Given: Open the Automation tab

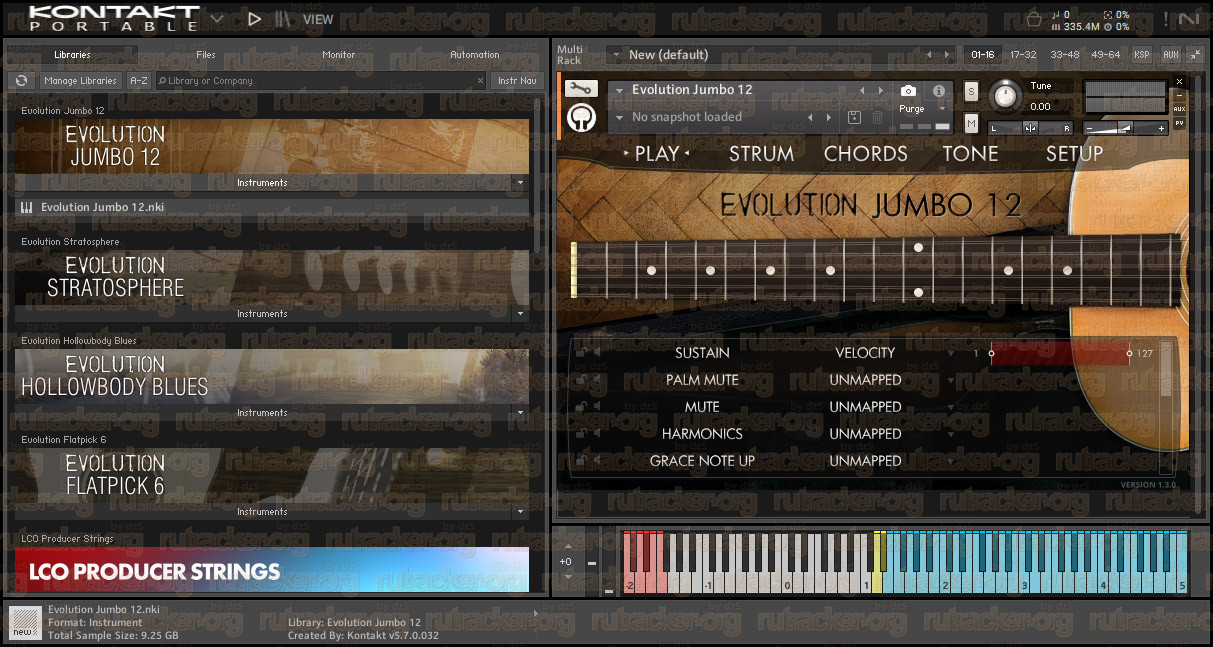Looking at the screenshot, I should click(x=474, y=55).
